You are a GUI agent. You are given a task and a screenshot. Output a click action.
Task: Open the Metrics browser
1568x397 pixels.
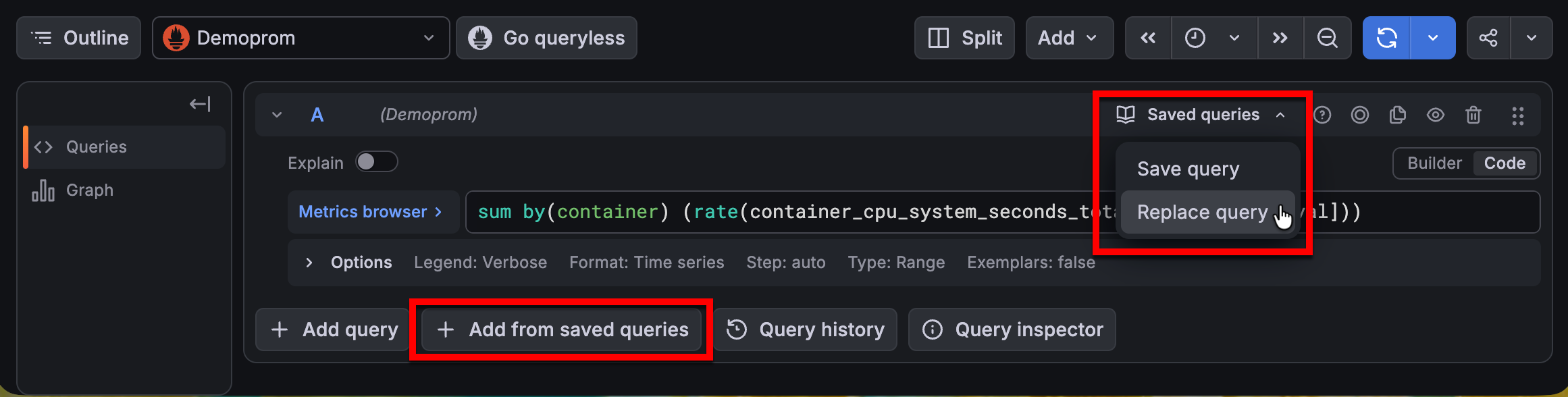tap(373, 212)
